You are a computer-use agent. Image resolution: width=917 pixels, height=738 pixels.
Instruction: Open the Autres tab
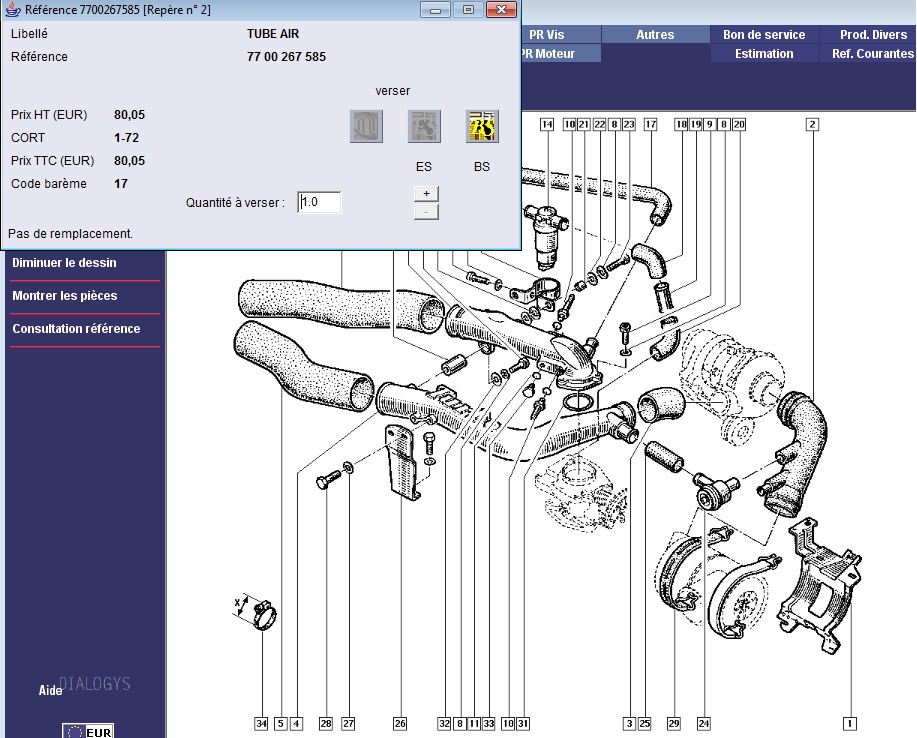(x=655, y=35)
